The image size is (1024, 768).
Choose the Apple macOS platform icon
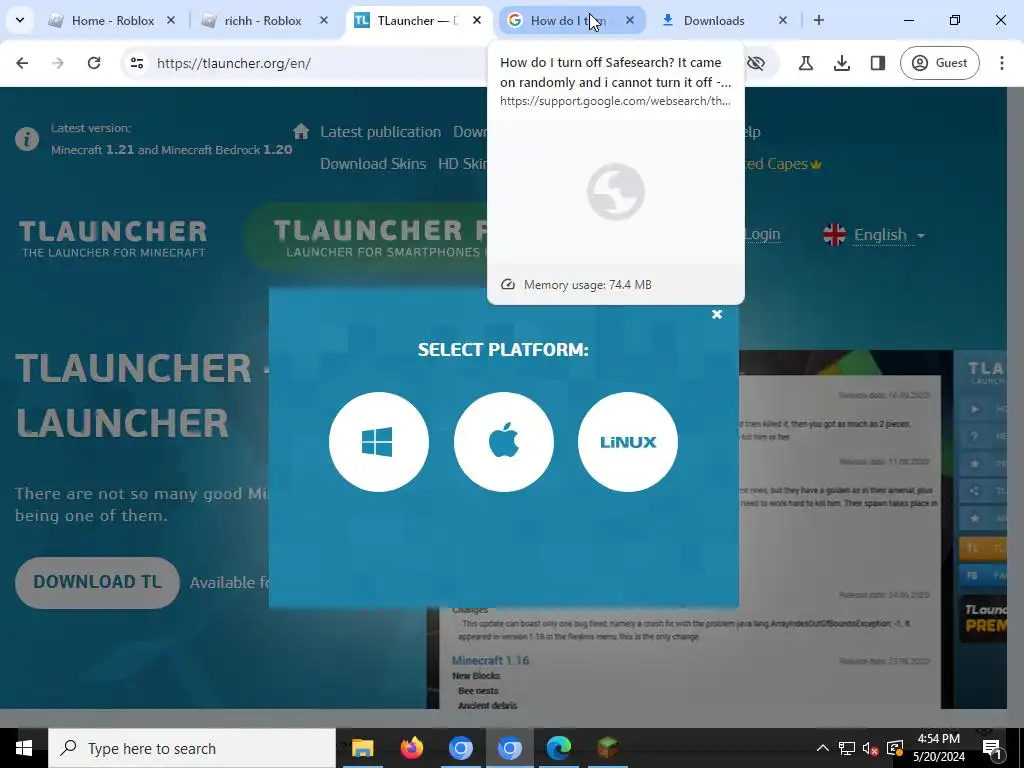pyautogui.click(x=504, y=442)
